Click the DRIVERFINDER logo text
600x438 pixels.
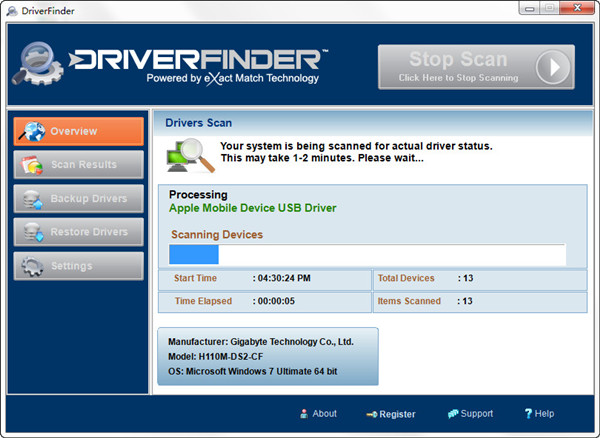click(x=198, y=59)
